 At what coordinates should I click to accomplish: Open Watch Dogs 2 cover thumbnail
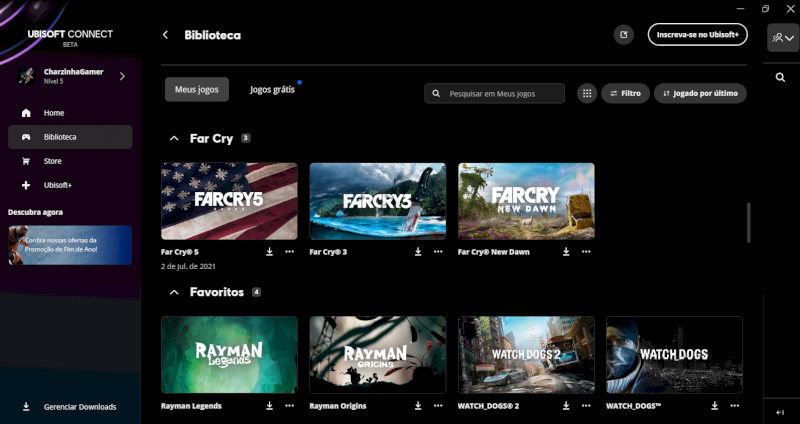point(526,355)
